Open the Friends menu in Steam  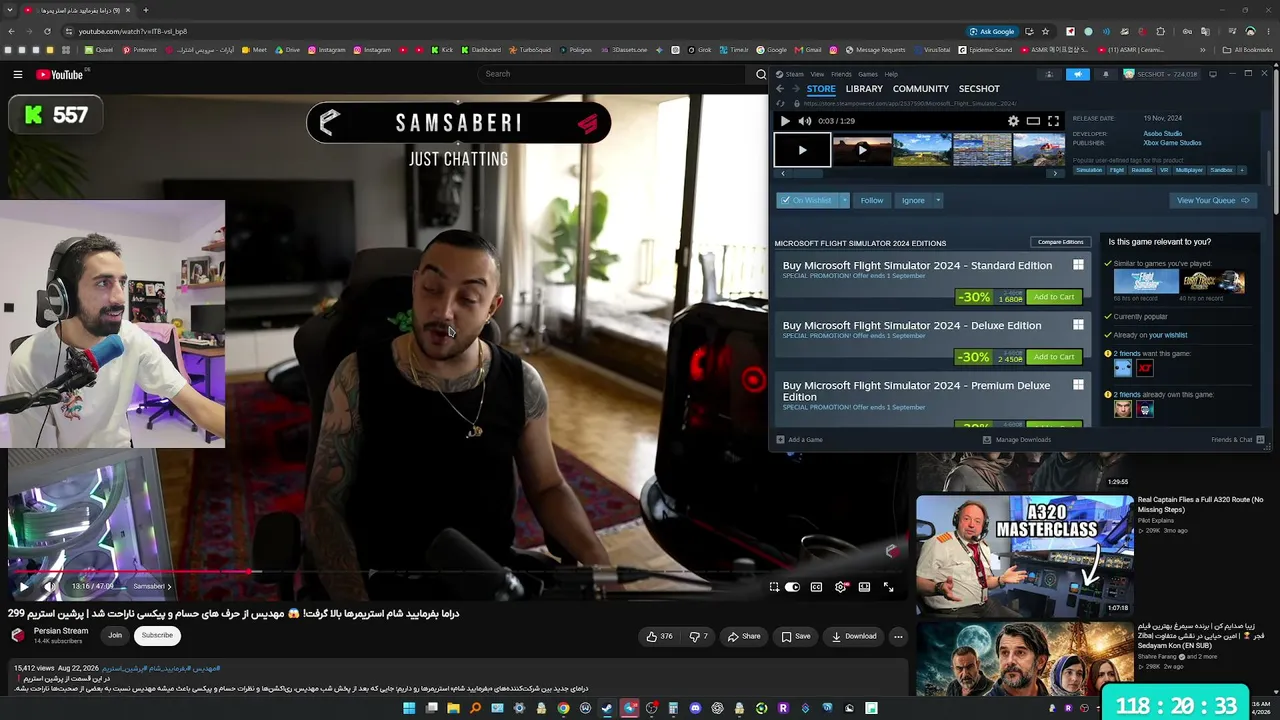[x=841, y=74]
